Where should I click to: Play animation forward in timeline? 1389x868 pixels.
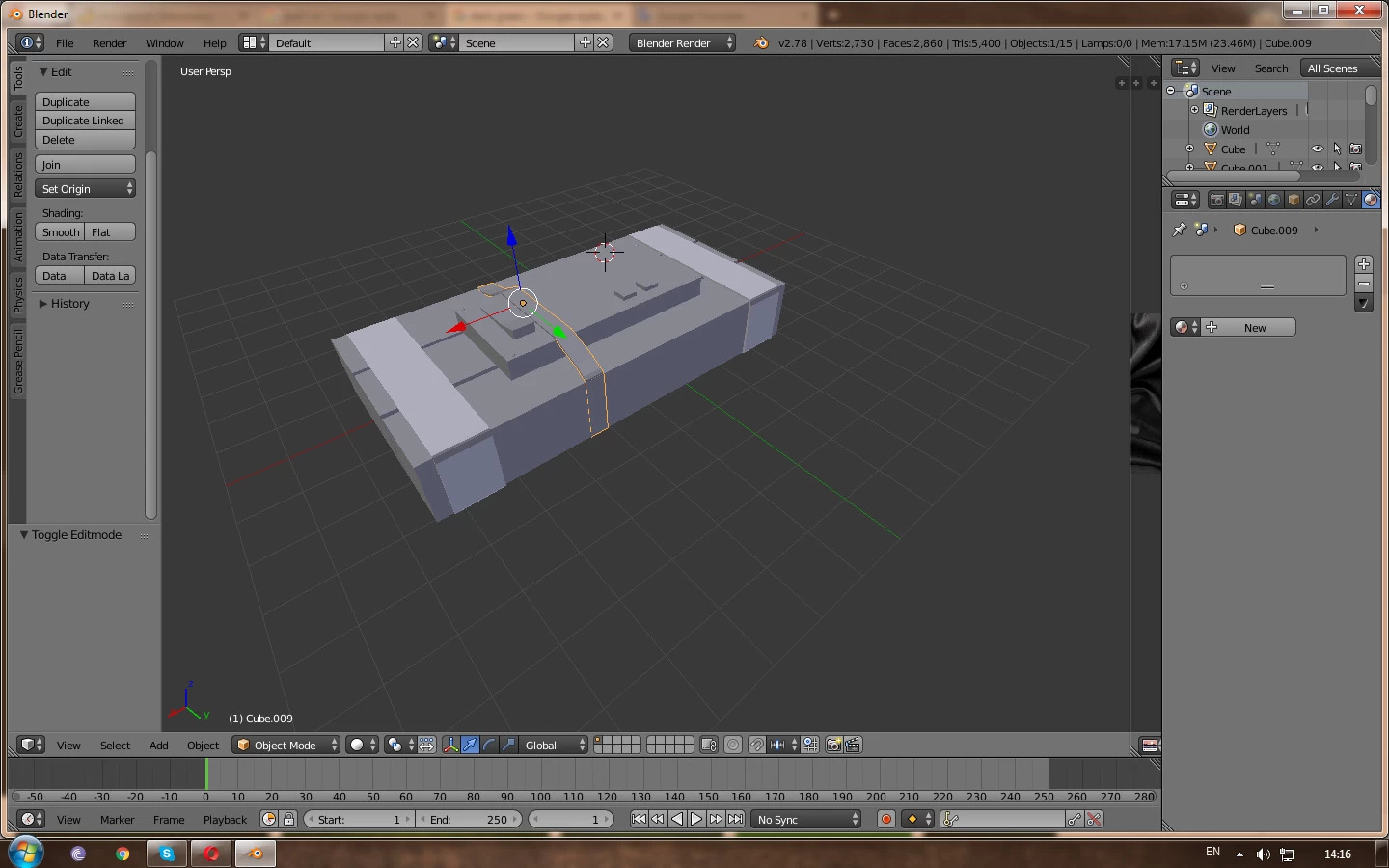pos(696,819)
